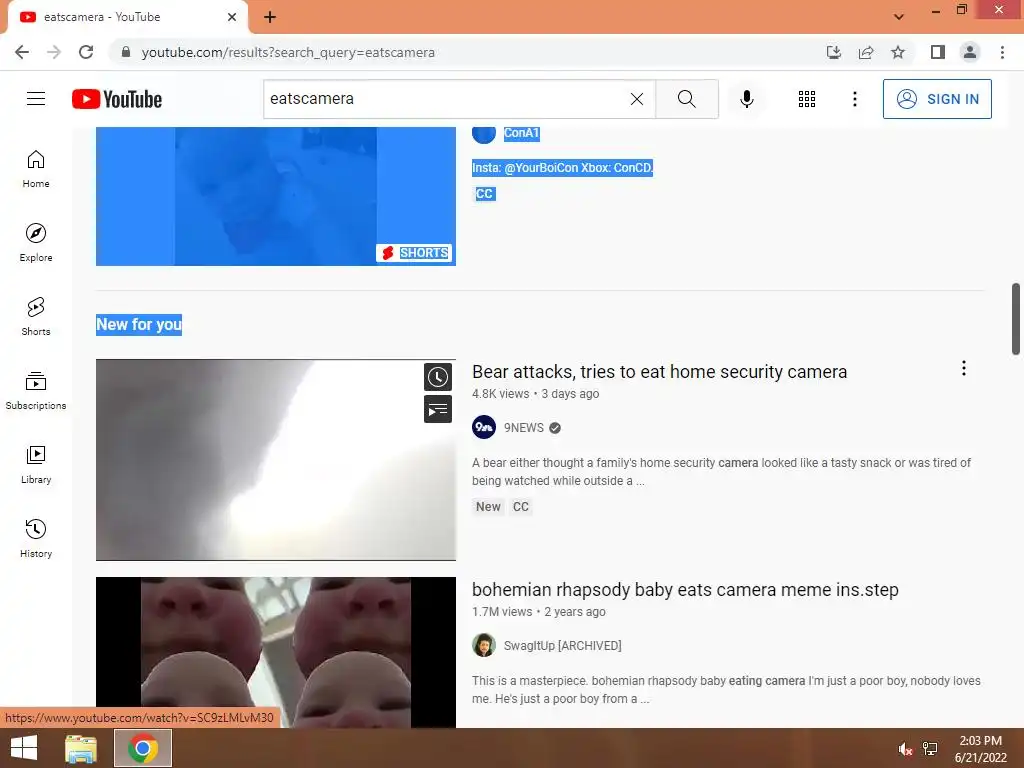The image size is (1024, 768).
Task: Close the eatscamera - YouTube tab
Action: (232, 17)
